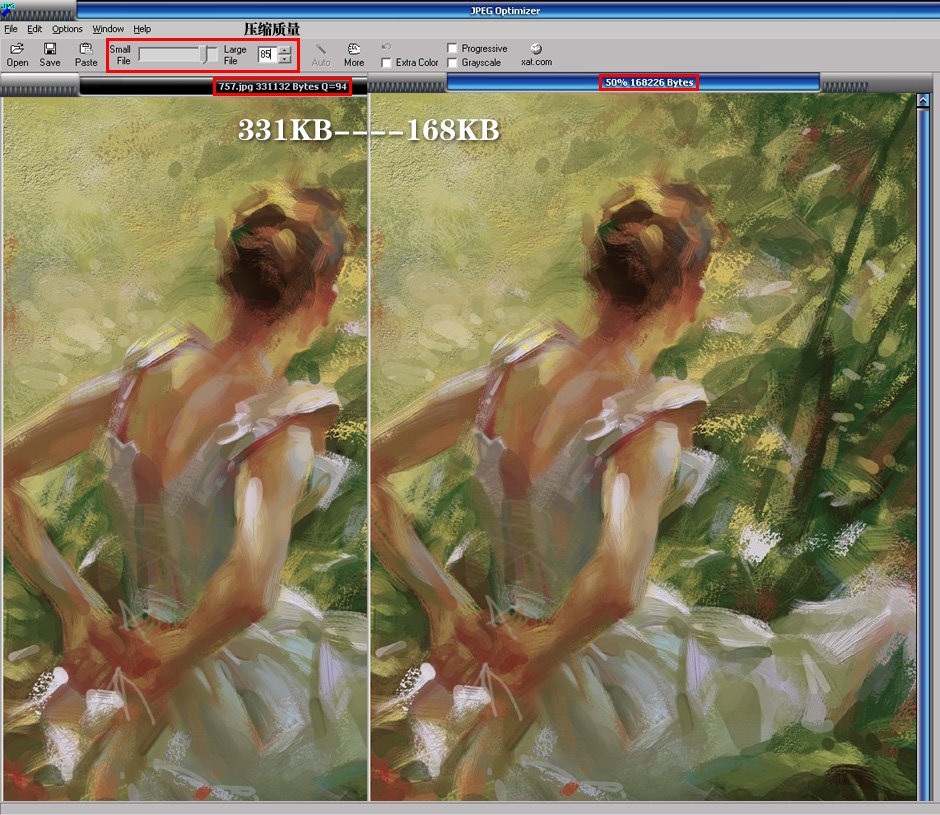940x815 pixels.
Task: Click the original image preview pane
Action: pos(185,448)
